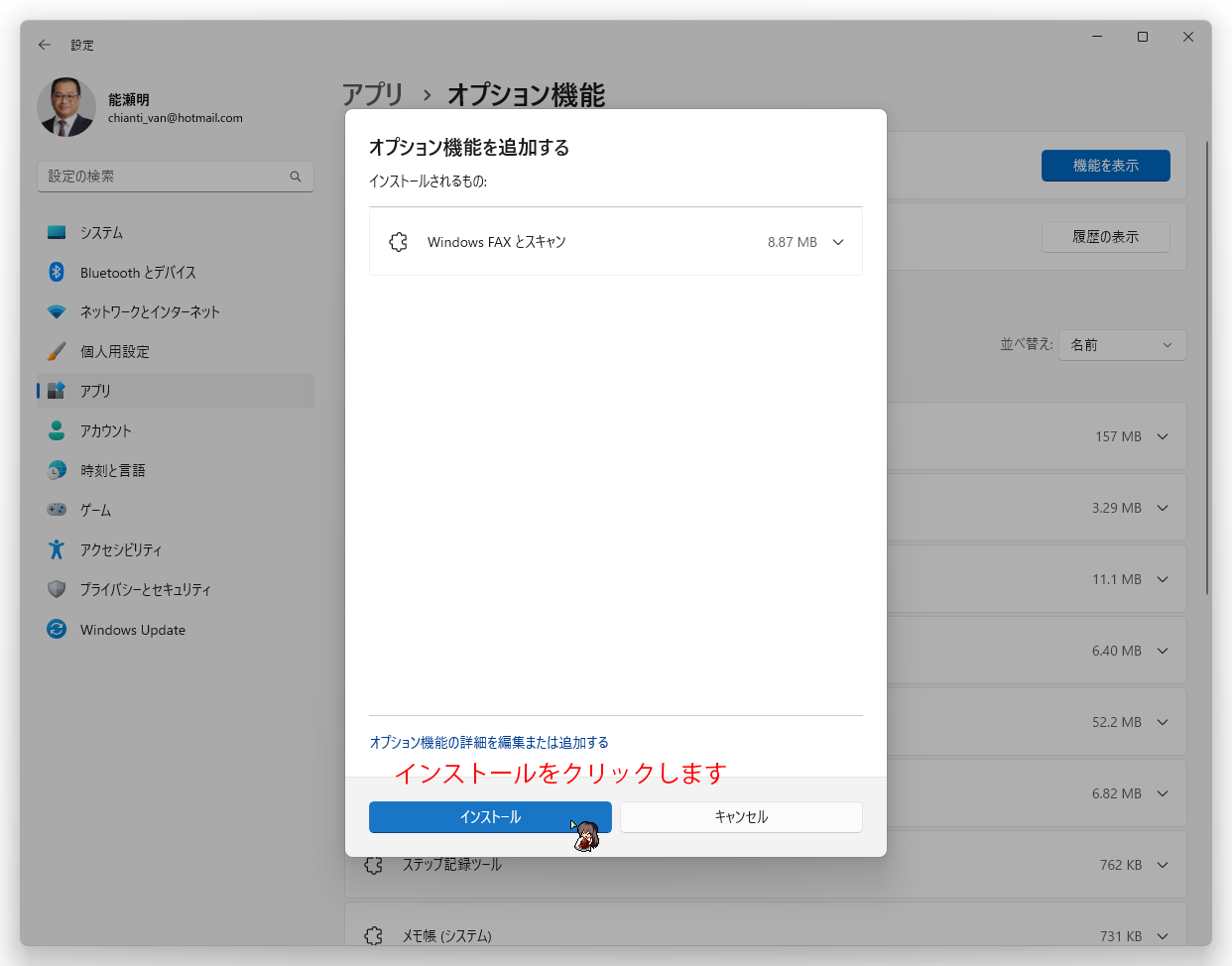The height and width of the screenshot is (966, 1232).
Task: Click the vertical scrollbar of the Settings page
Action: point(1207,367)
